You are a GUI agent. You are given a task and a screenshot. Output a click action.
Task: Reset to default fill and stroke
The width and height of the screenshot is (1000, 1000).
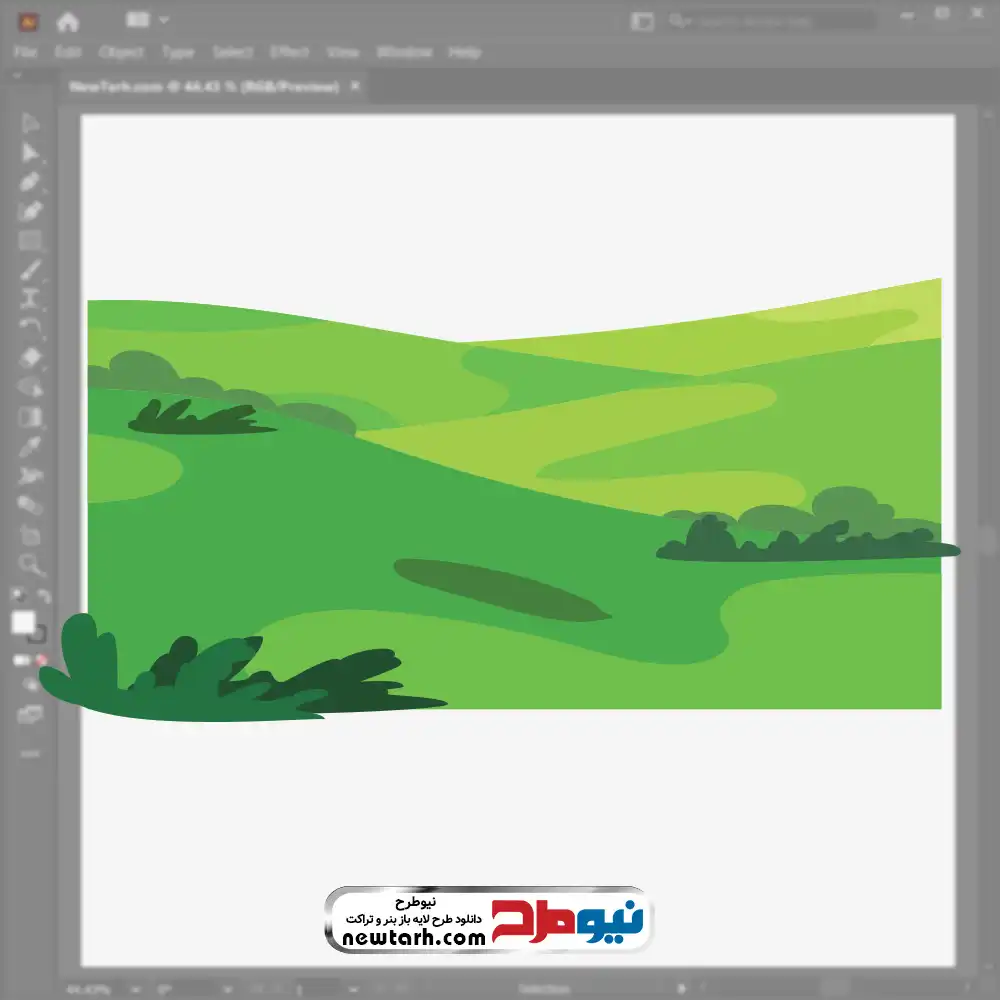click(x=18, y=596)
